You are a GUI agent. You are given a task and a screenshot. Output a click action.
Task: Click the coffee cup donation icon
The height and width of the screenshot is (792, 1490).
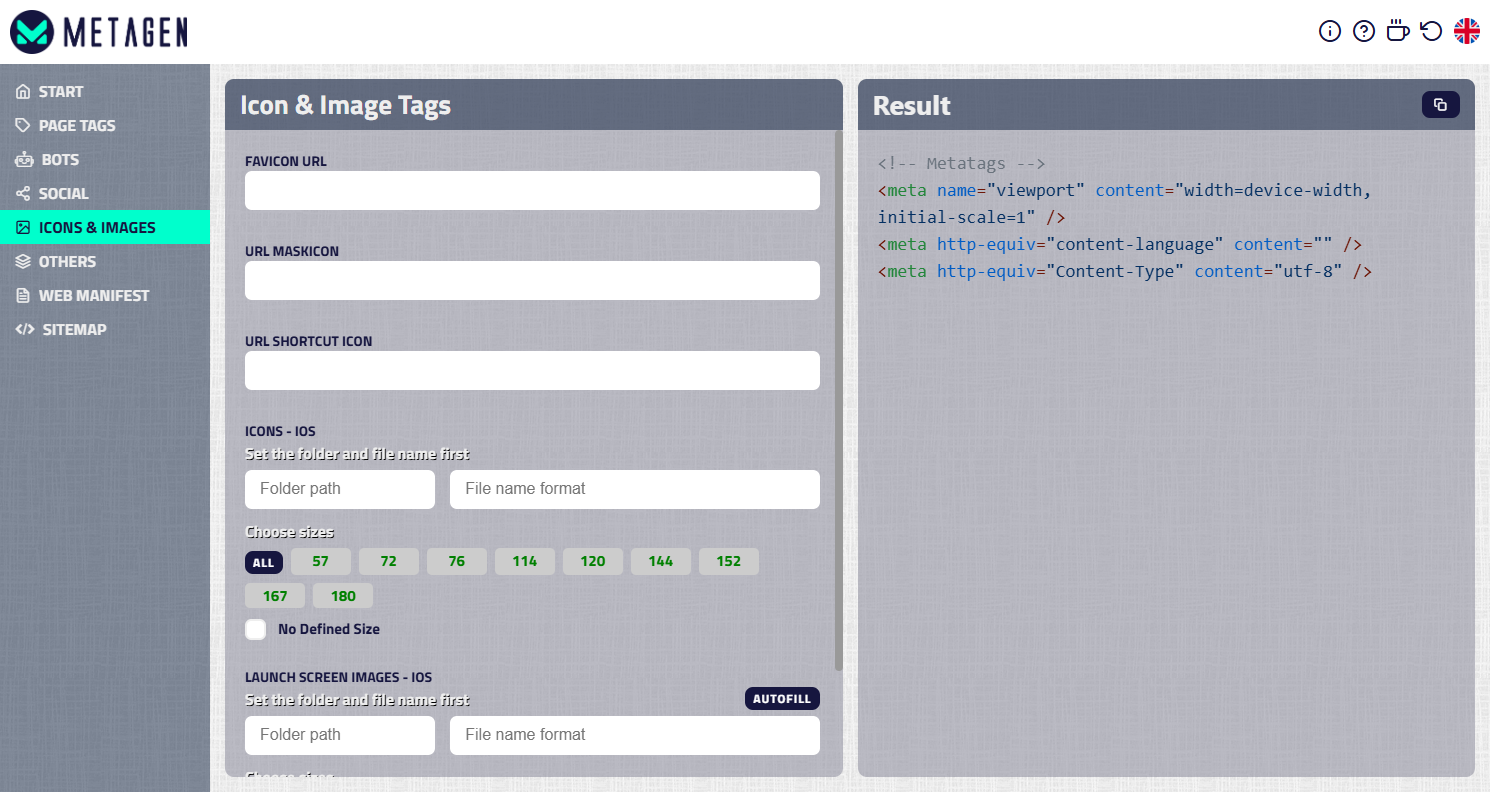tap(1397, 31)
